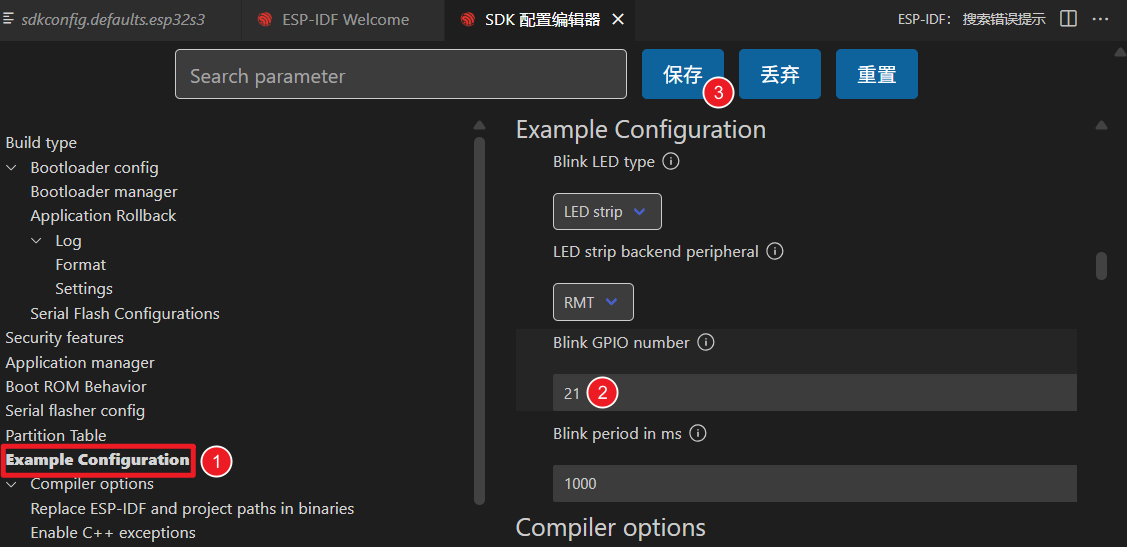Click the 丢弃 (Discard) button
1127x547 pixels.
(779, 75)
